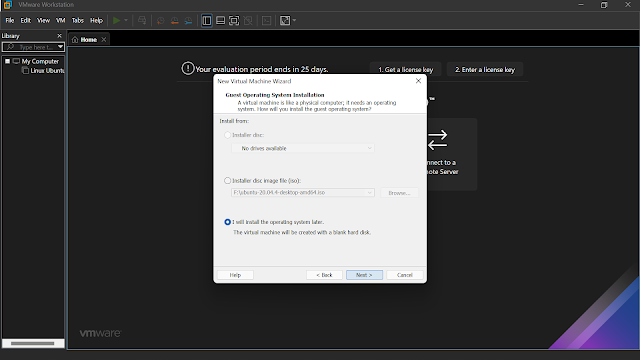Select My Computer in the library tree
The width and height of the screenshot is (640, 360).
click(40, 61)
